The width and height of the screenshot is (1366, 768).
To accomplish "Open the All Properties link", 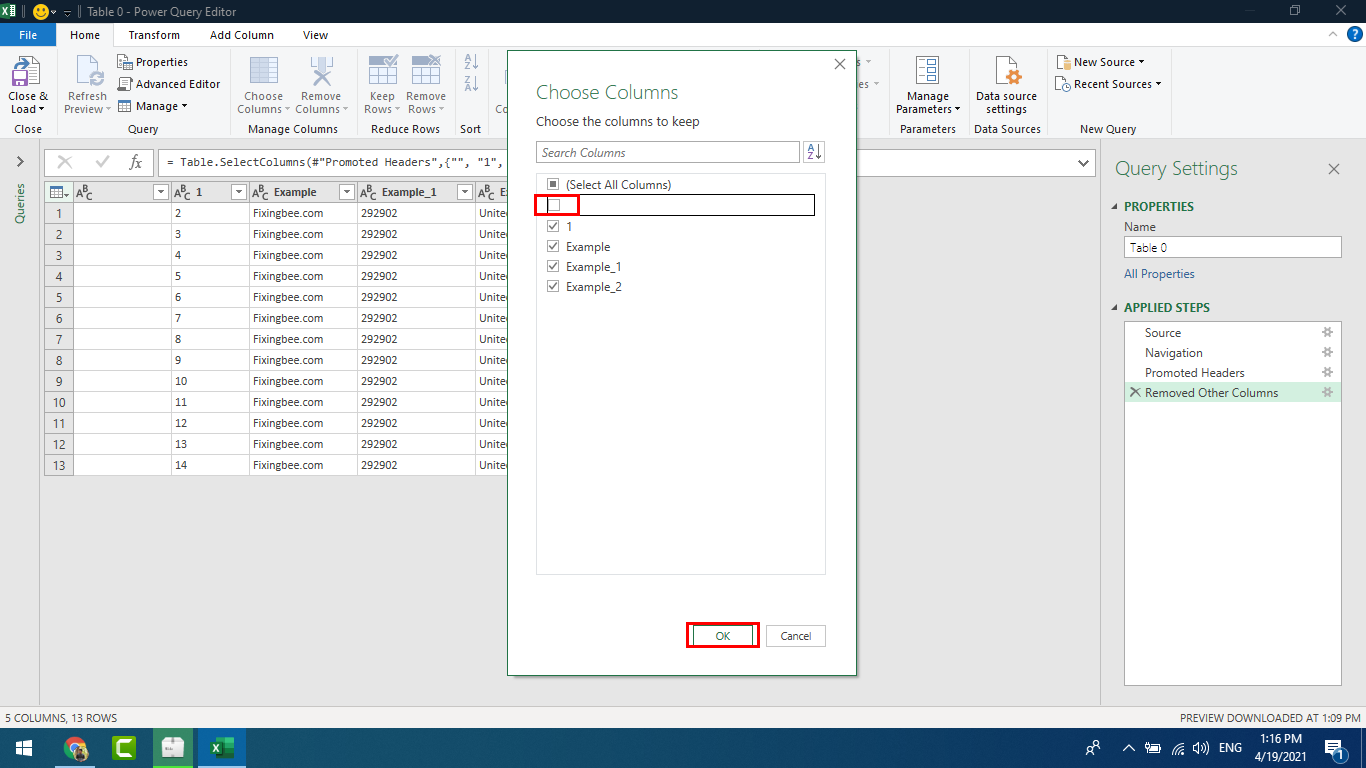I will pos(1159,274).
